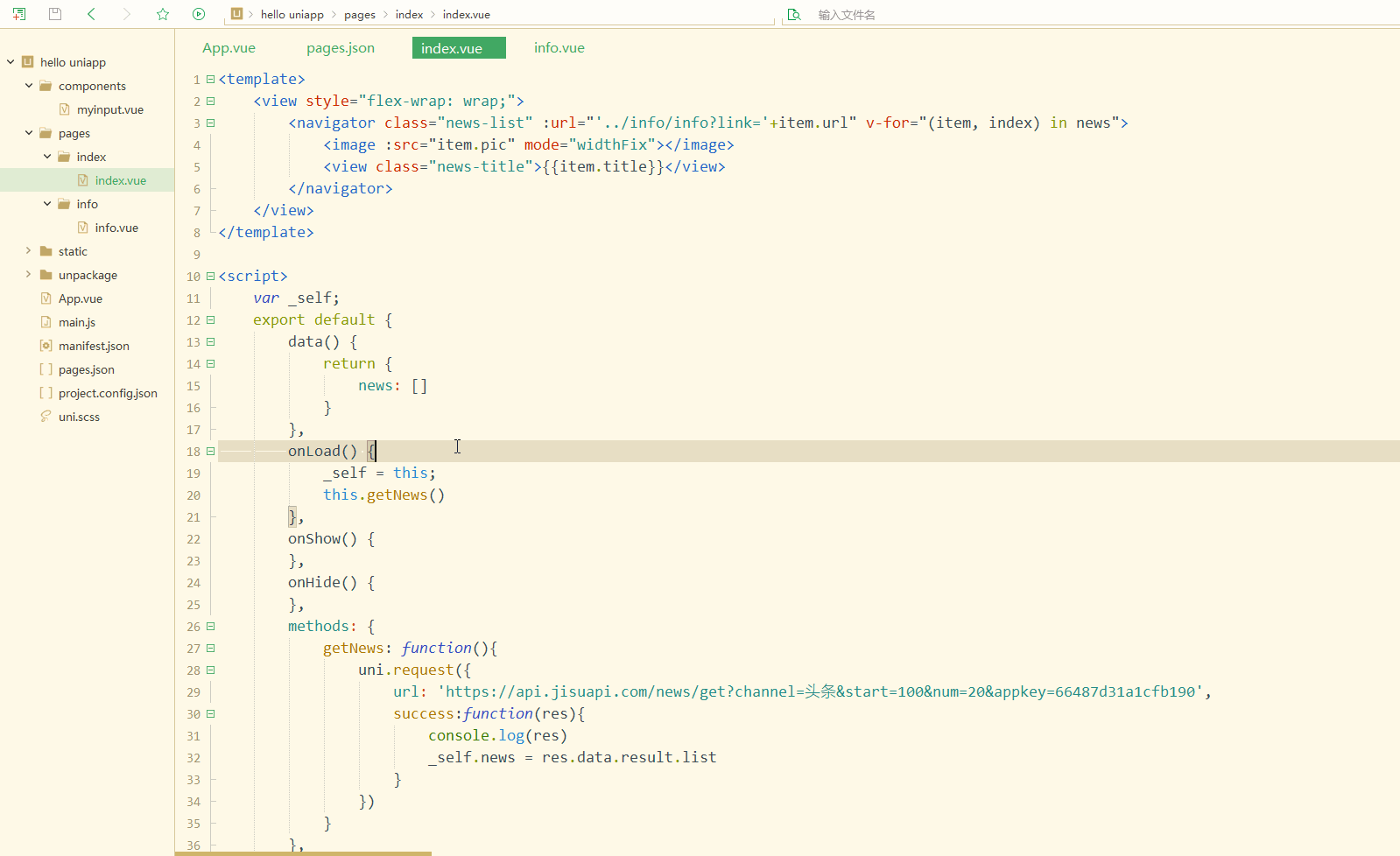Click the components folder icon
This screenshot has width=1400, height=856.
point(46,86)
